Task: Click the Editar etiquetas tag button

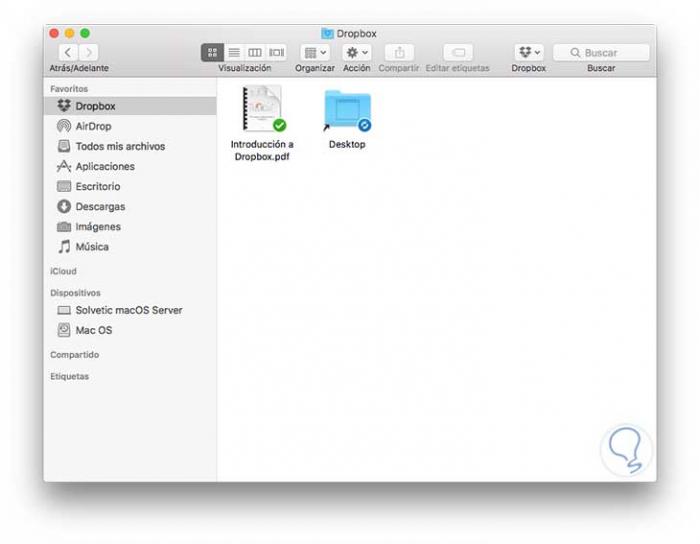Action: pos(458,53)
